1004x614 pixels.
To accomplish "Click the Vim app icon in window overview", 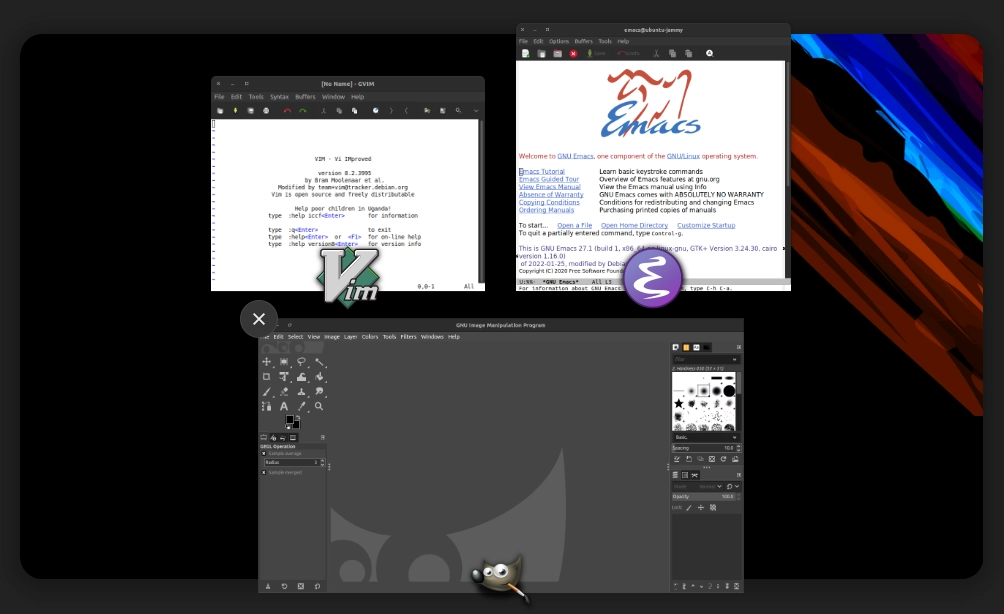I will [x=348, y=278].
